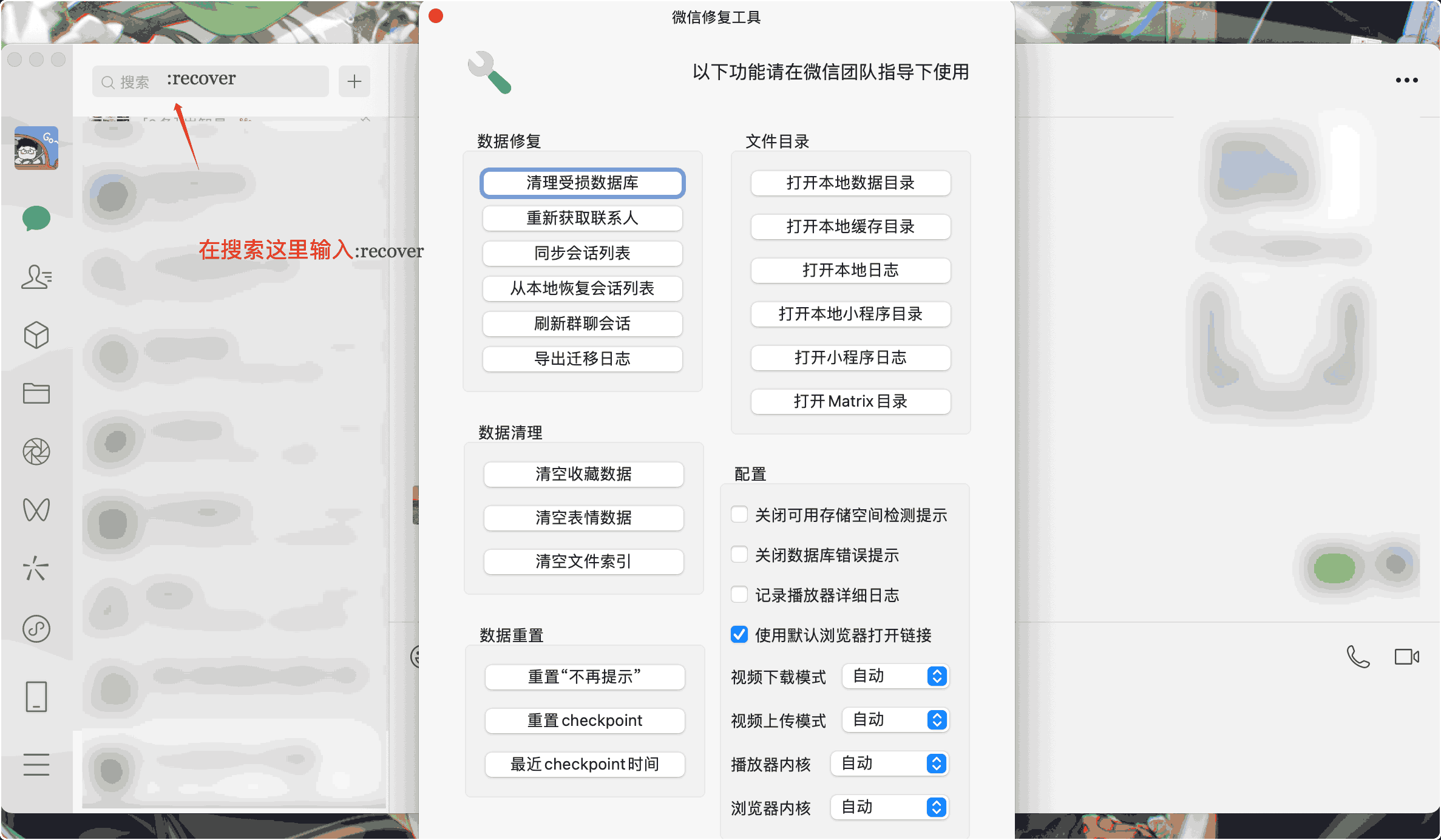Image resolution: width=1441 pixels, height=840 pixels.
Task: Open the Files folder icon in sidebar
Action: tap(36, 393)
